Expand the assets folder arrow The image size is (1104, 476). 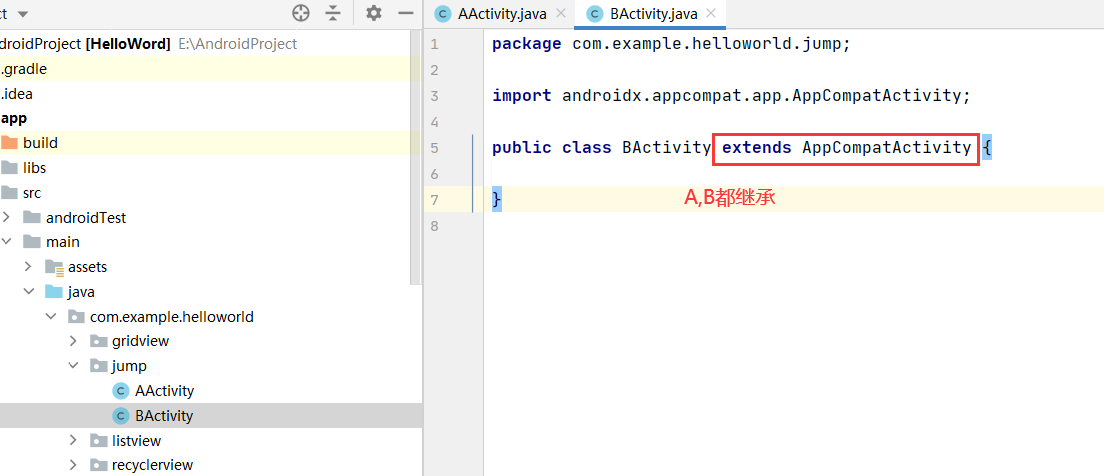pos(28,266)
